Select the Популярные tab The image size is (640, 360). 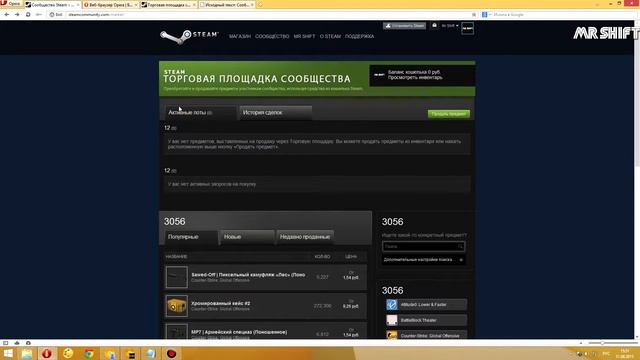[191, 237]
